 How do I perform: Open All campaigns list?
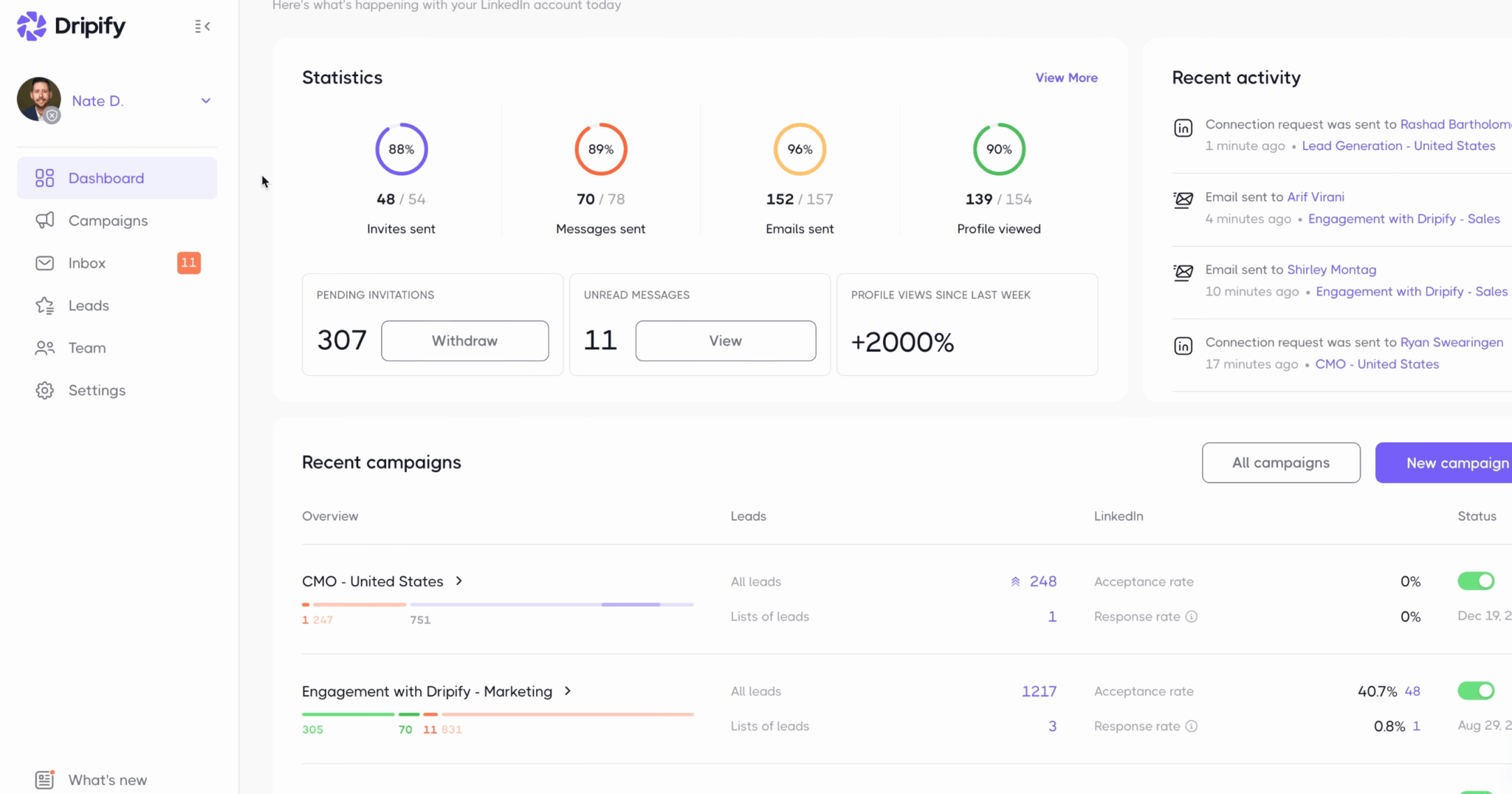tap(1281, 462)
